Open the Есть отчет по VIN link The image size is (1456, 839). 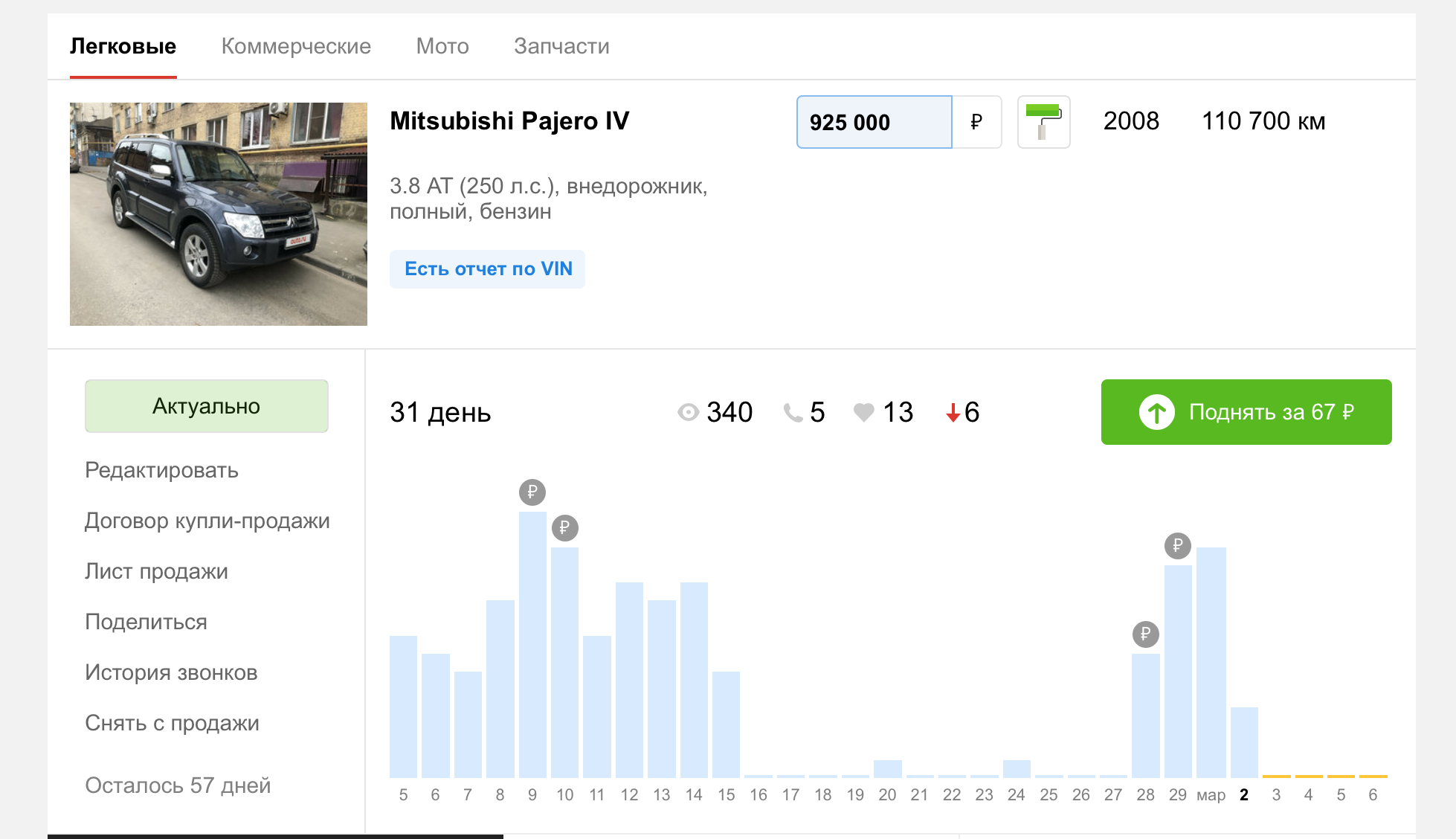488,269
